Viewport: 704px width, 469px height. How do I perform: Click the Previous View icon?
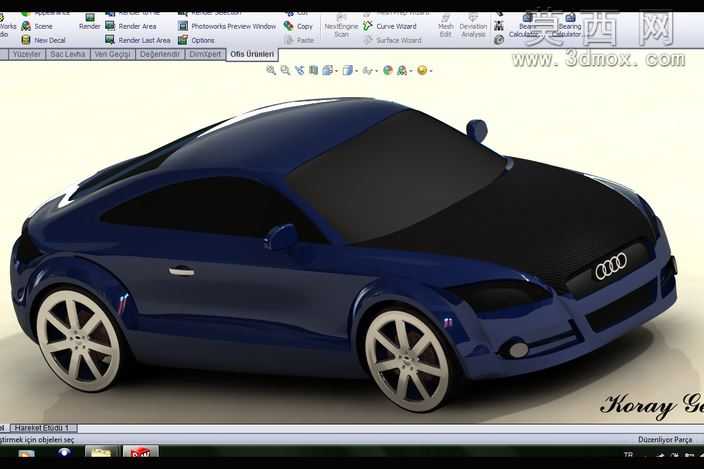299,70
